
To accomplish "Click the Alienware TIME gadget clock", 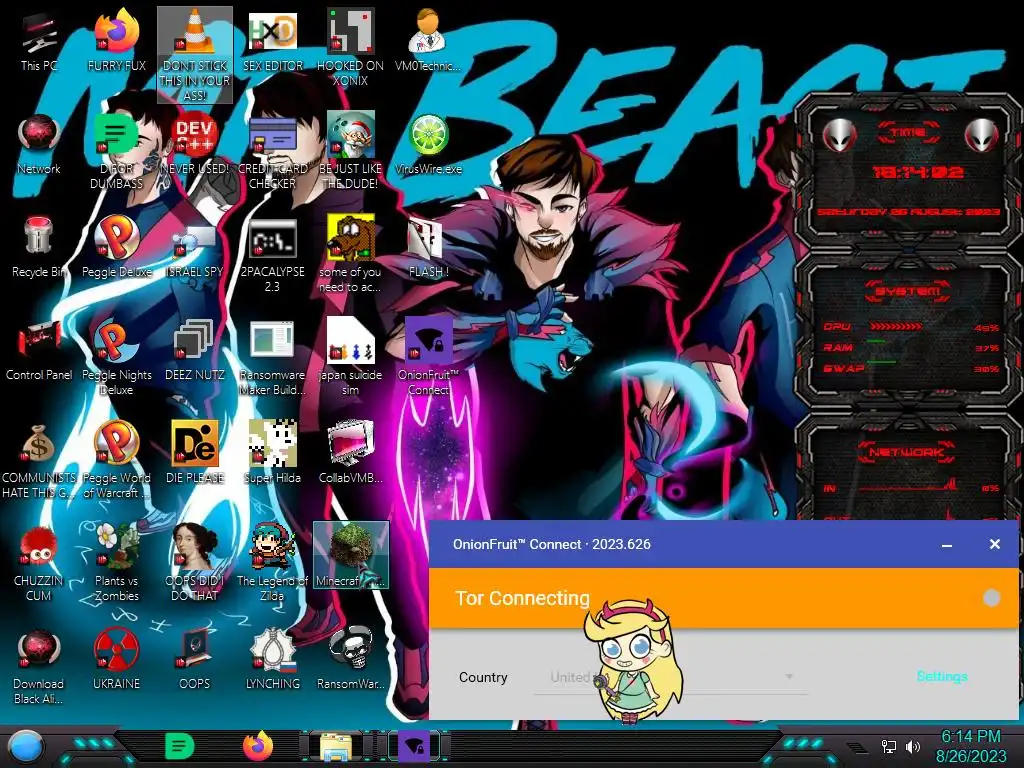I will coord(918,172).
